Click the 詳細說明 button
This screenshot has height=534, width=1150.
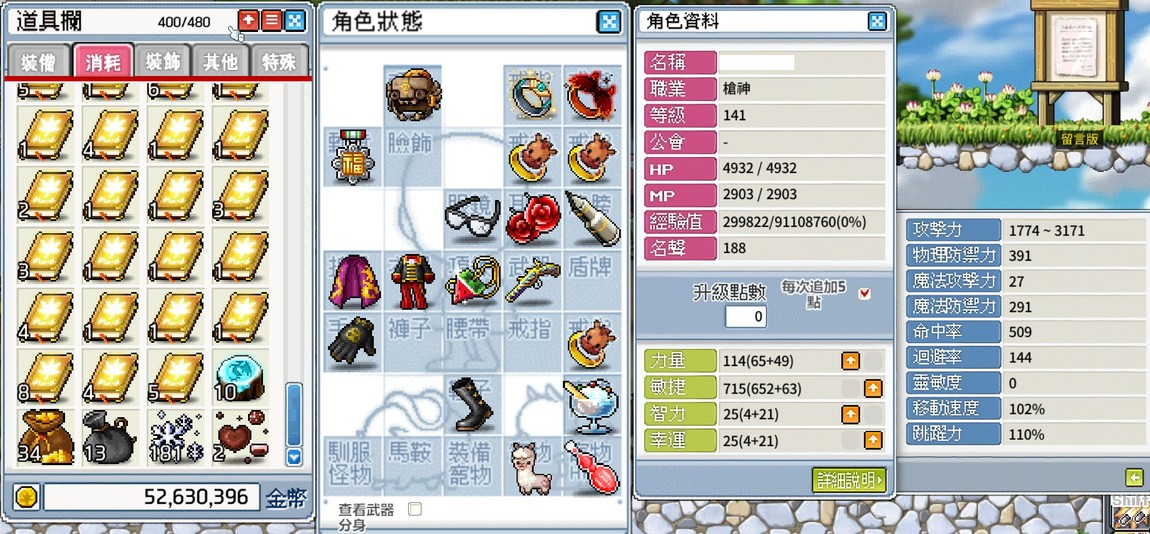coord(849,480)
